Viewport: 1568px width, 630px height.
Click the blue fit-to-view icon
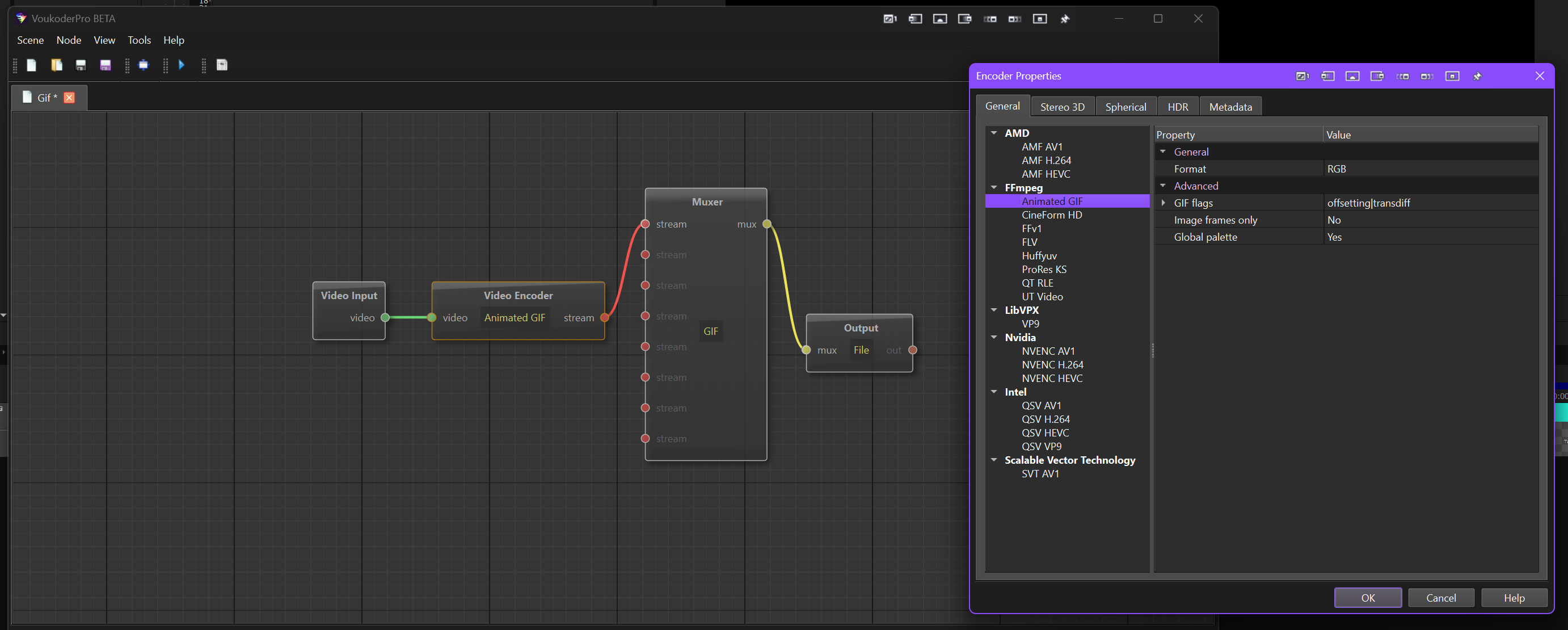(x=144, y=65)
